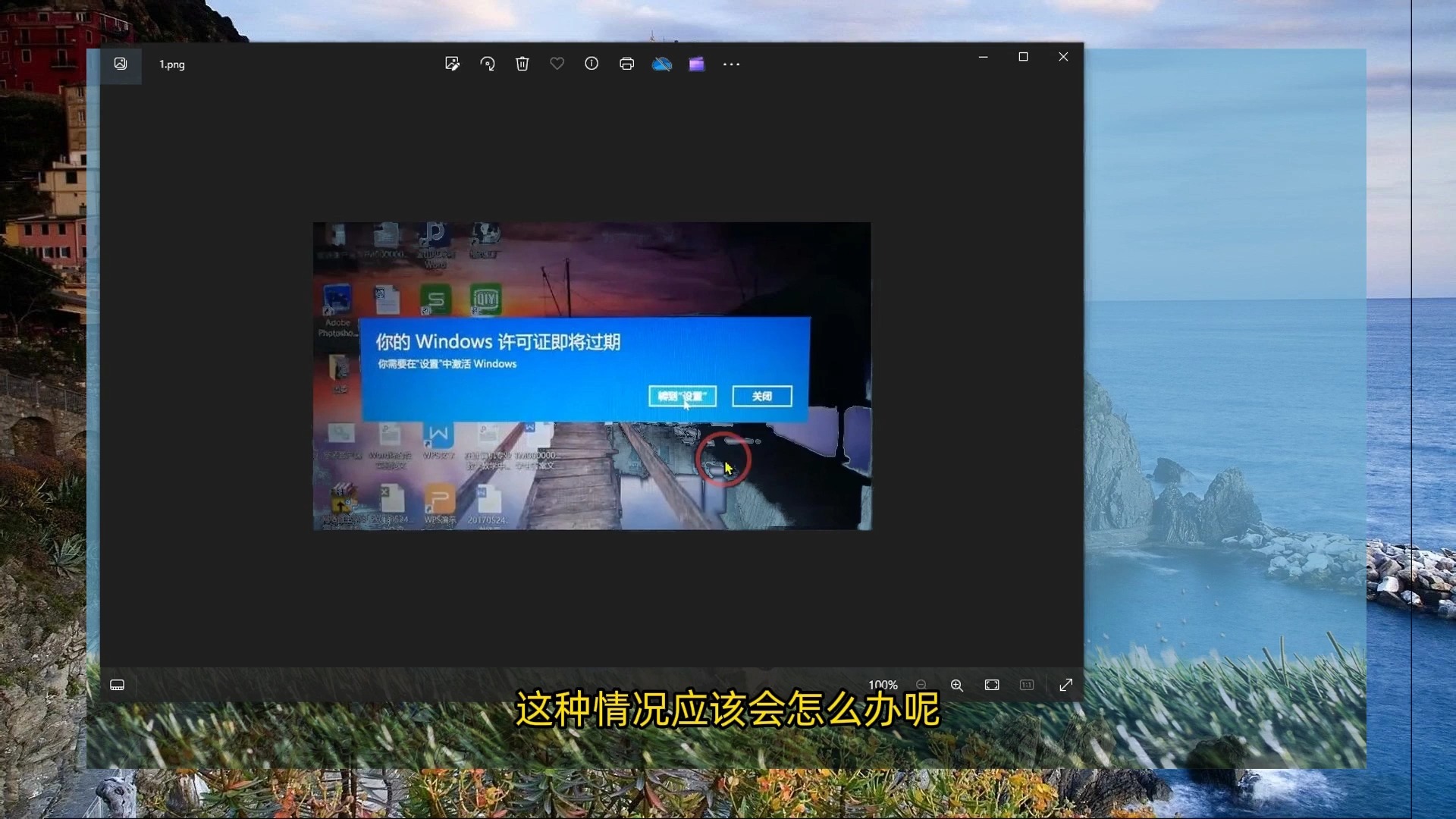The image size is (1456, 819).
Task: Delete the photo 1.png
Action: (x=522, y=64)
